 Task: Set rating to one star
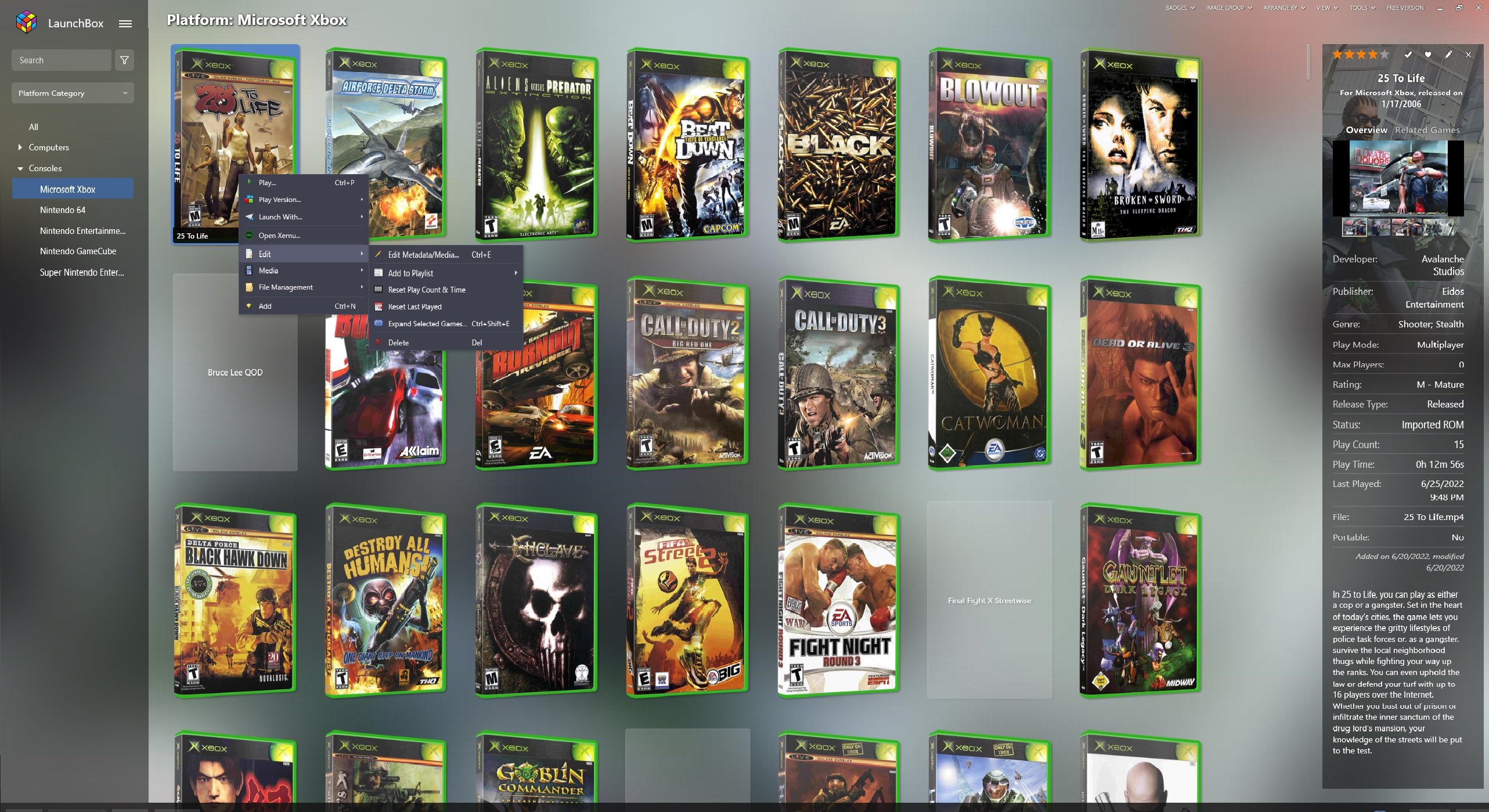click(x=1337, y=55)
